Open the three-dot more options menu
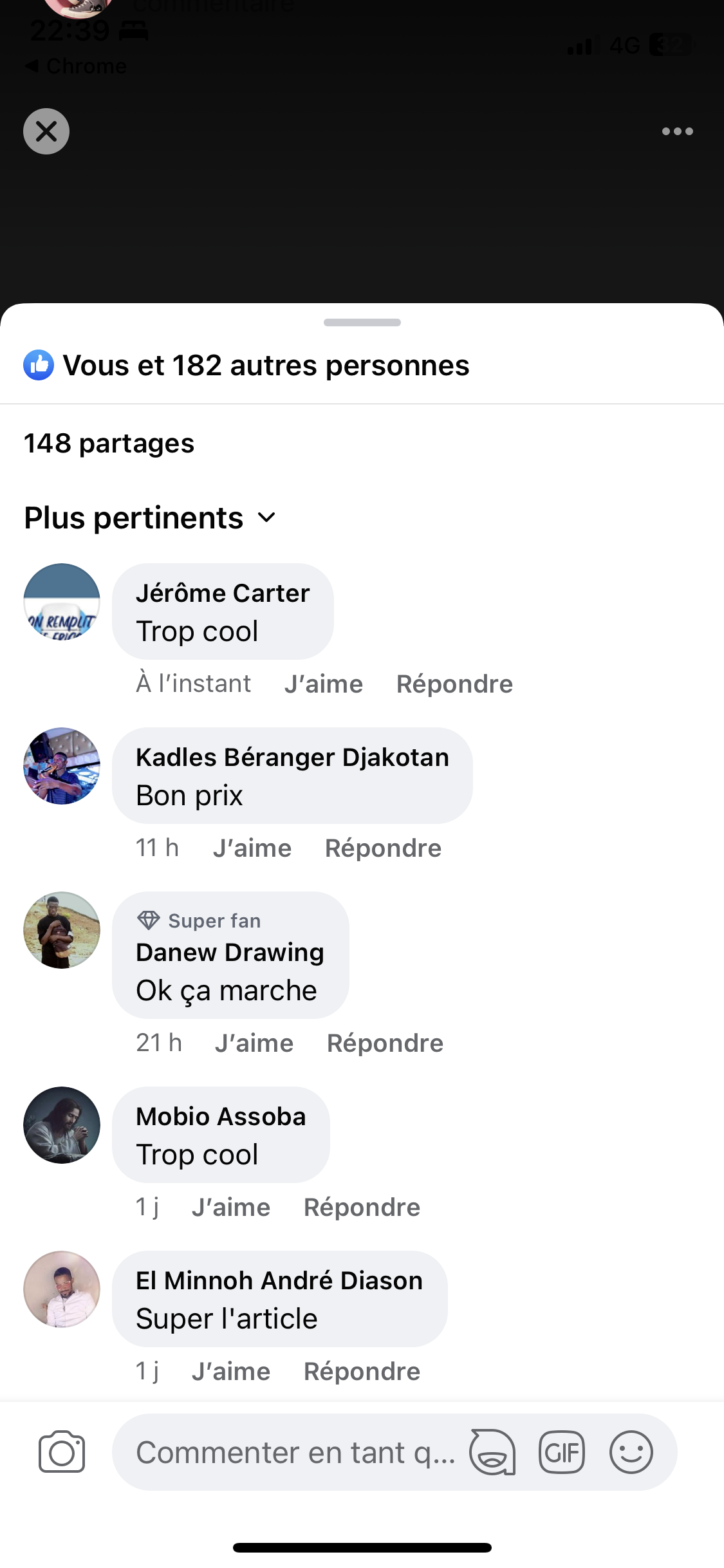This screenshot has width=724, height=1568. coord(677,131)
